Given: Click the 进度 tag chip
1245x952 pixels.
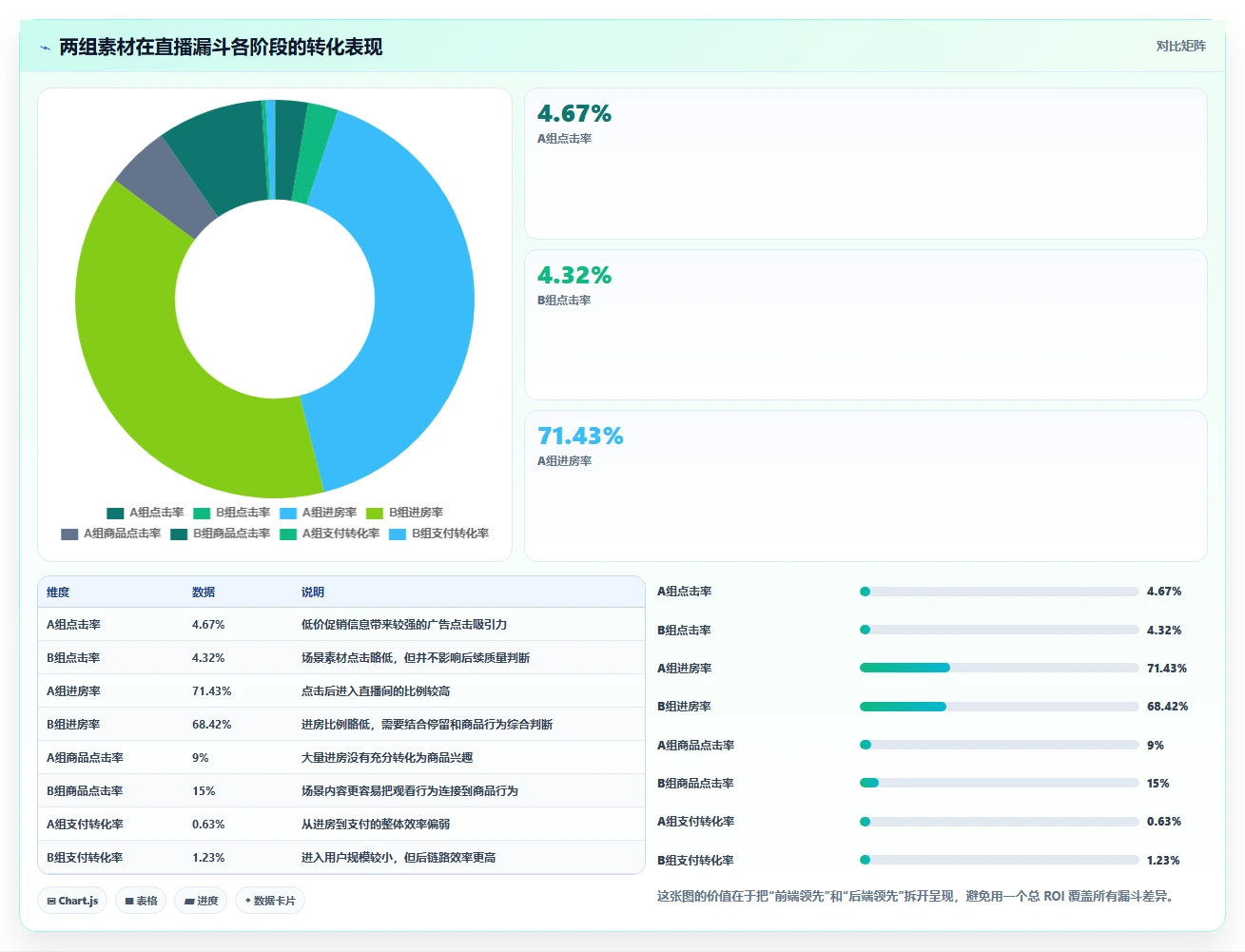Looking at the screenshot, I should [x=201, y=901].
